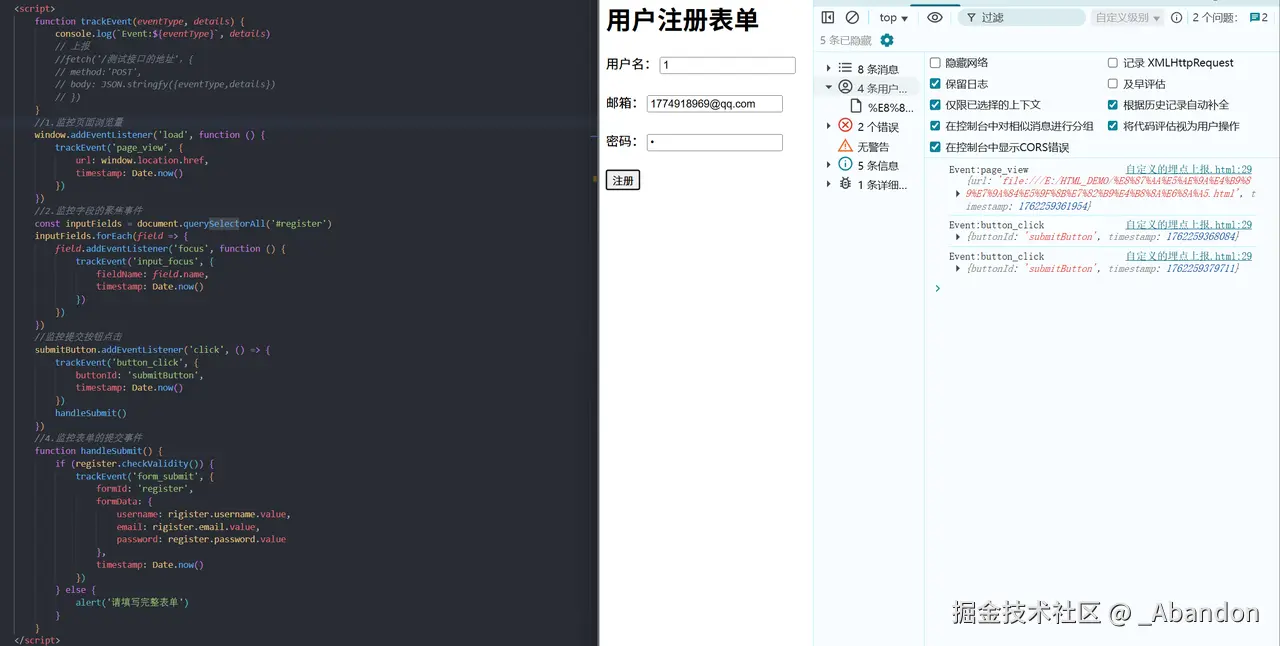The height and width of the screenshot is (646, 1280).
Task: Focus the 用户名 input field
Action: pyautogui.click(x=727, y=65)
